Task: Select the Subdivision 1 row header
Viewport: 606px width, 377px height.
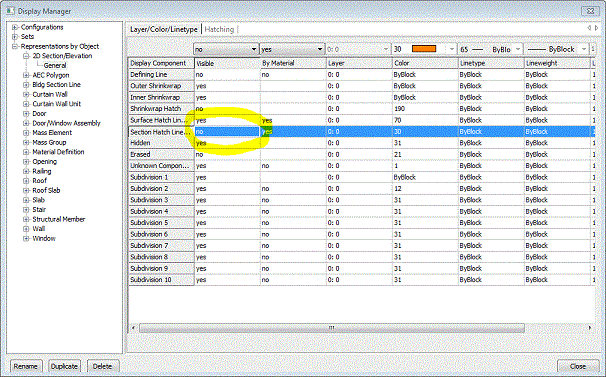Action: [x=161, y=177]
